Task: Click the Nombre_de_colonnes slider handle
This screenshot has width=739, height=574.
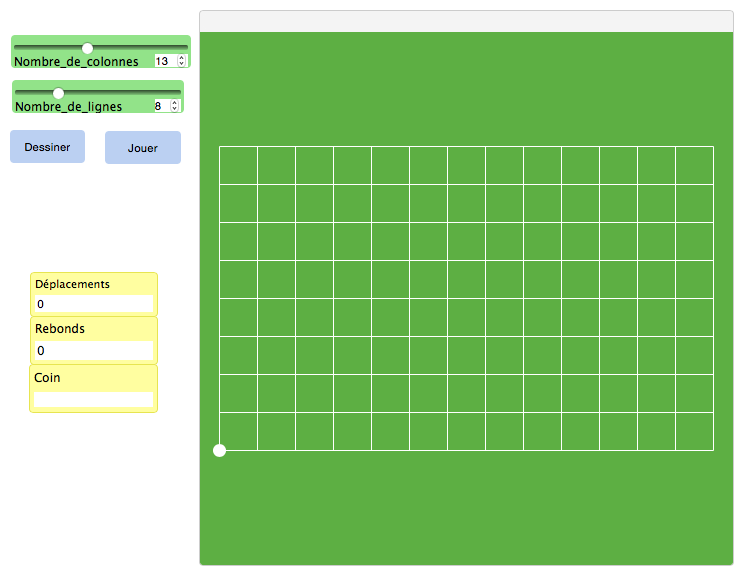Action: (87, 48)
